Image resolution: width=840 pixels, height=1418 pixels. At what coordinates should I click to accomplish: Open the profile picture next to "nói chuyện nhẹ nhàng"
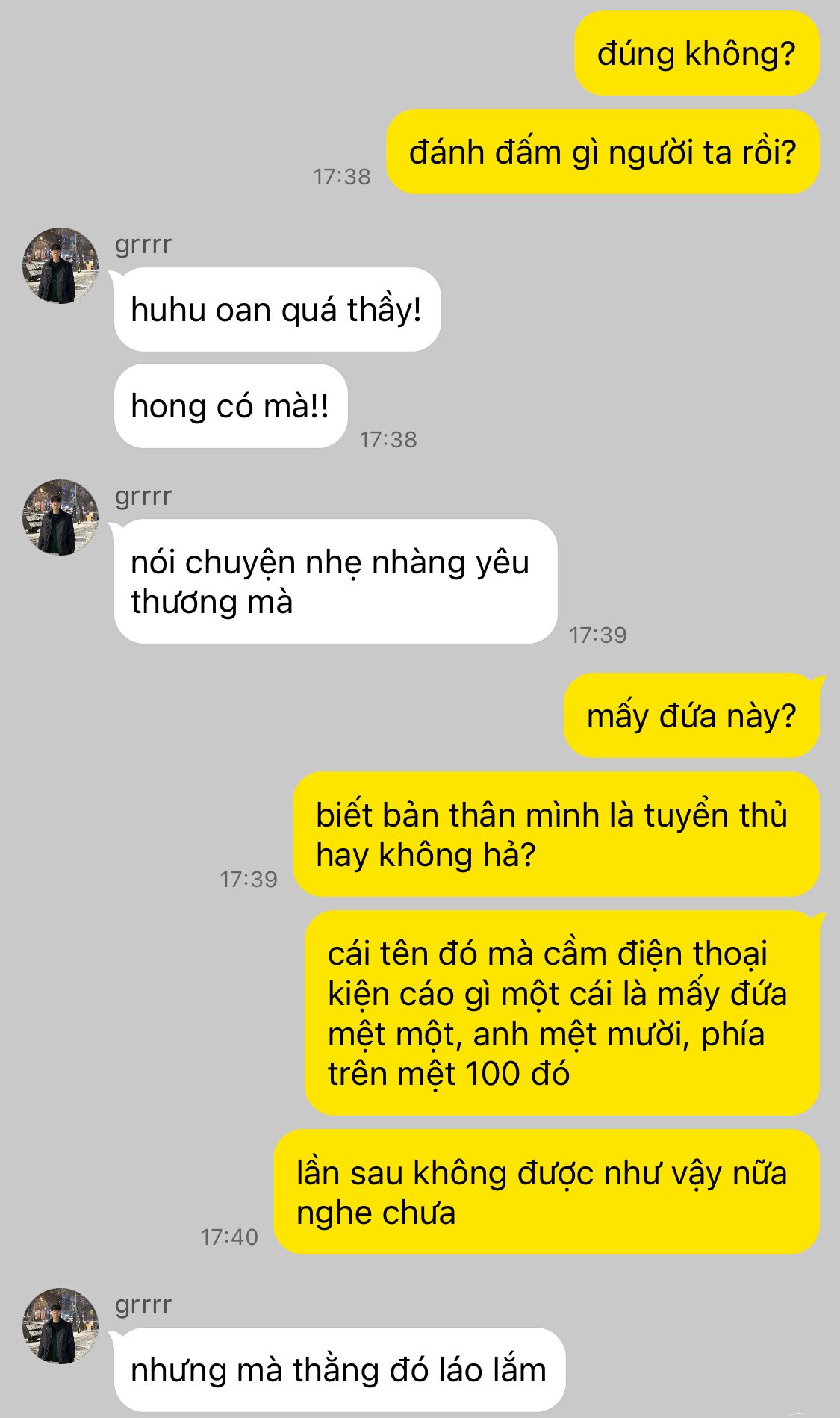(60, 517)
